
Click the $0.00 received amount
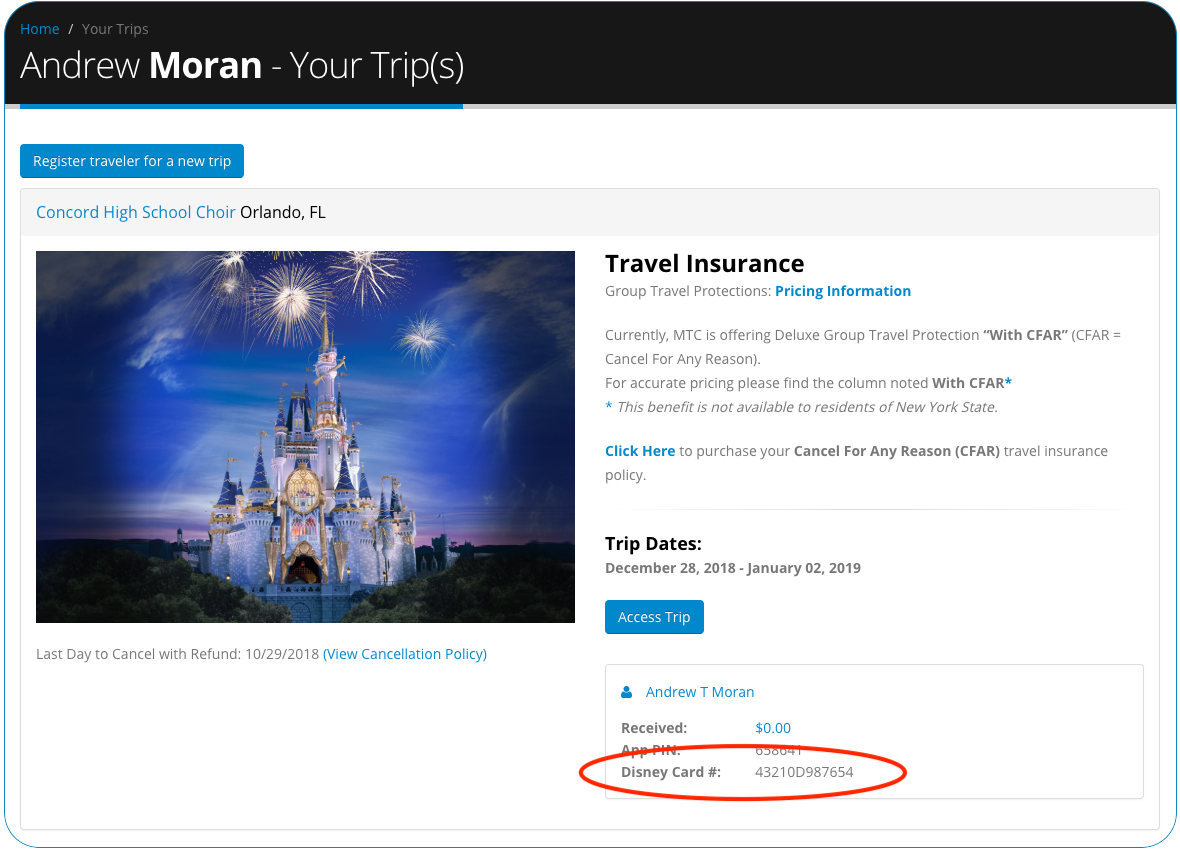(773, 728)
